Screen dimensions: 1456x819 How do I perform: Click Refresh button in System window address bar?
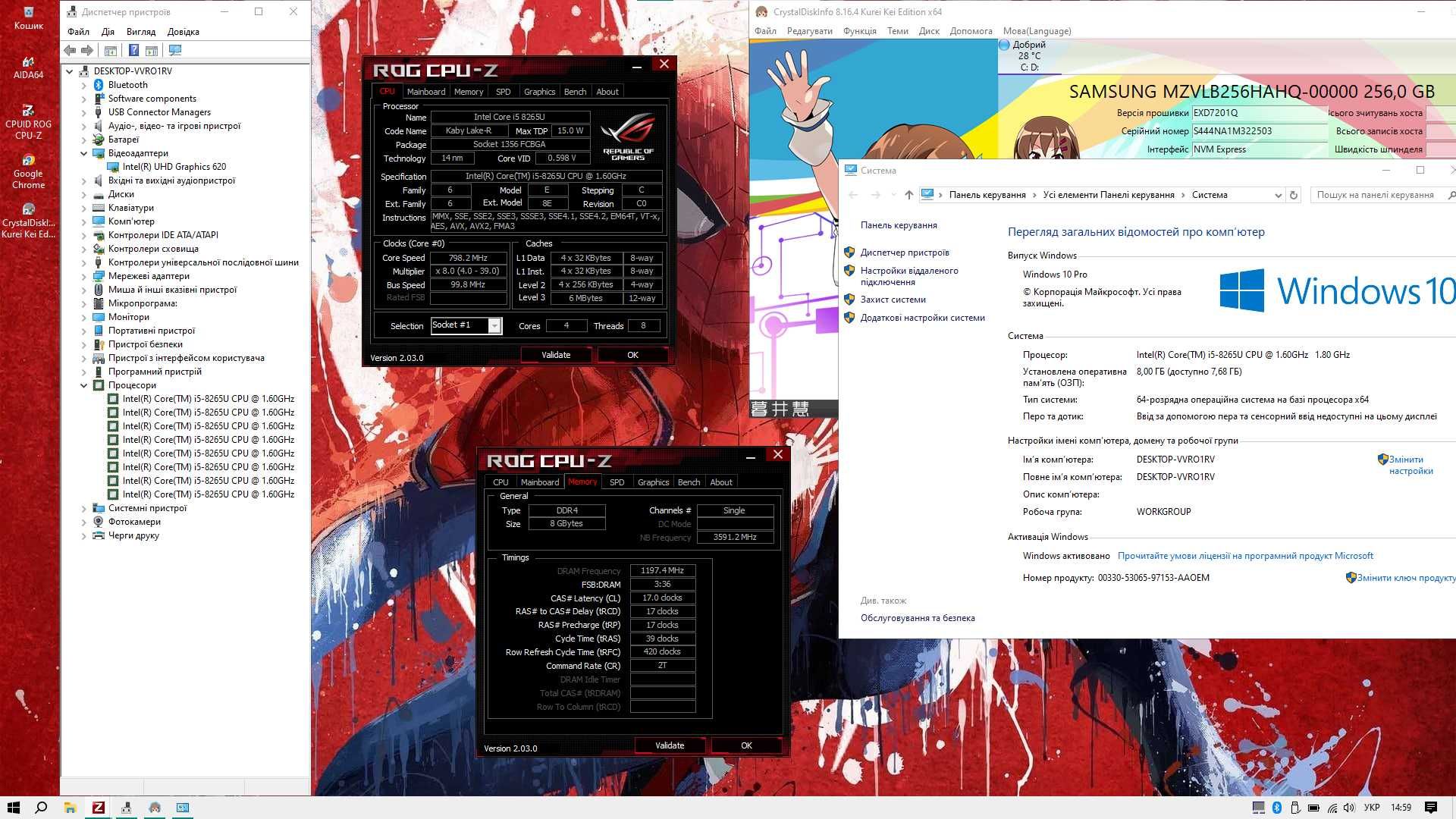coord(1294,195)
